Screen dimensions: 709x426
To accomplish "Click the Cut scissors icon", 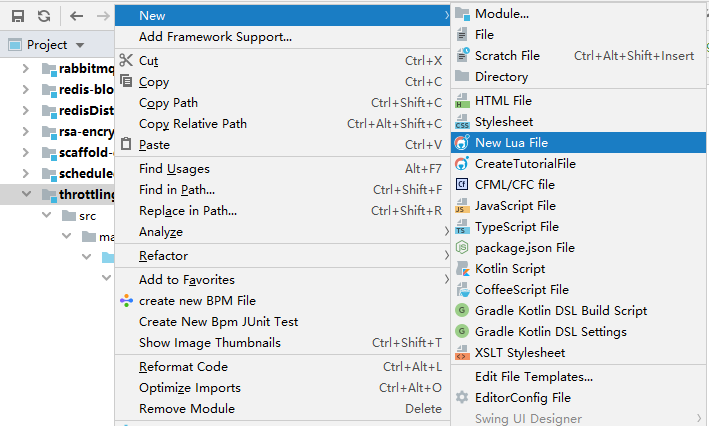I will [126, 60].
